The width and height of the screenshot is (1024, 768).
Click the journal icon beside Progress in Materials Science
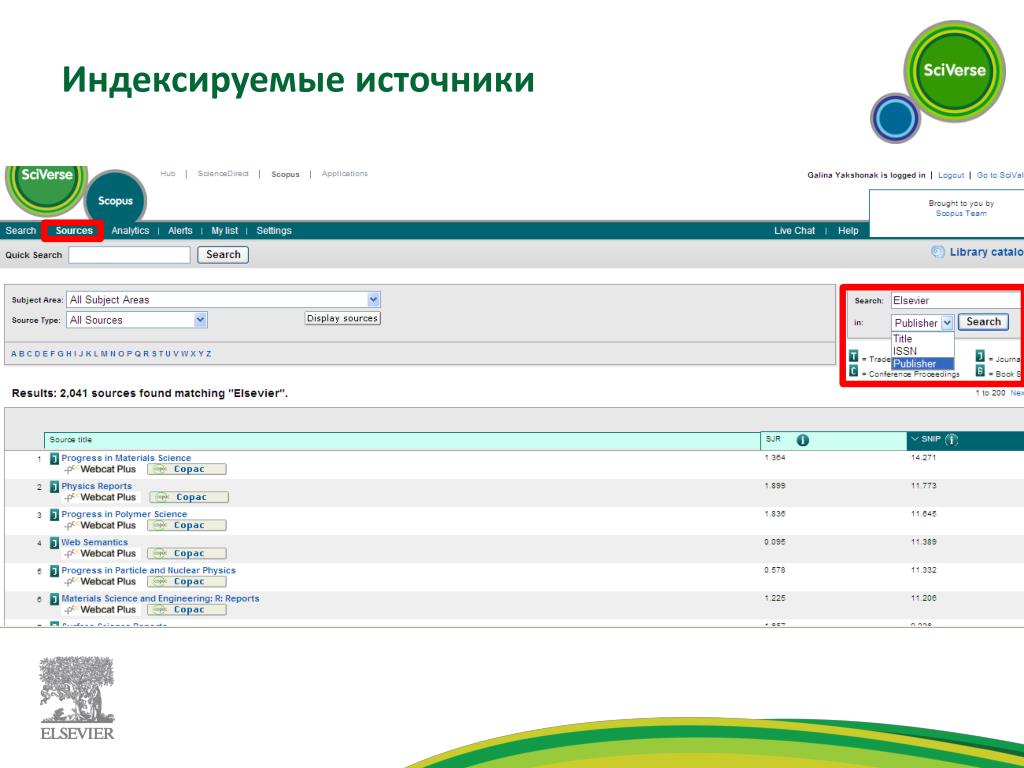tap(55, 458)
